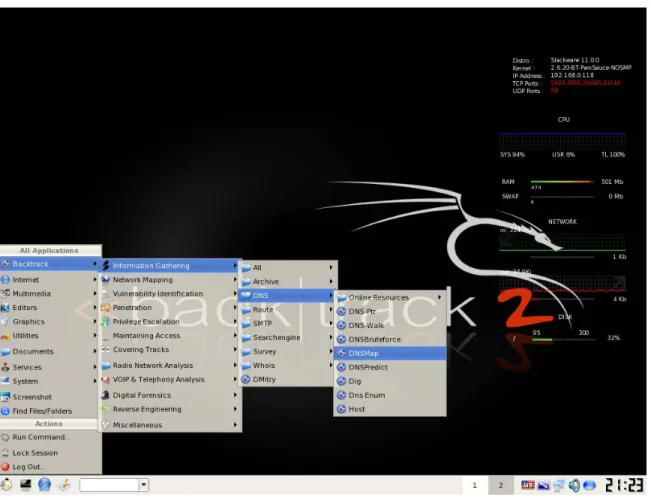
Task: Expand the Information Gathering submenu arrow
Action: [235, 265]
